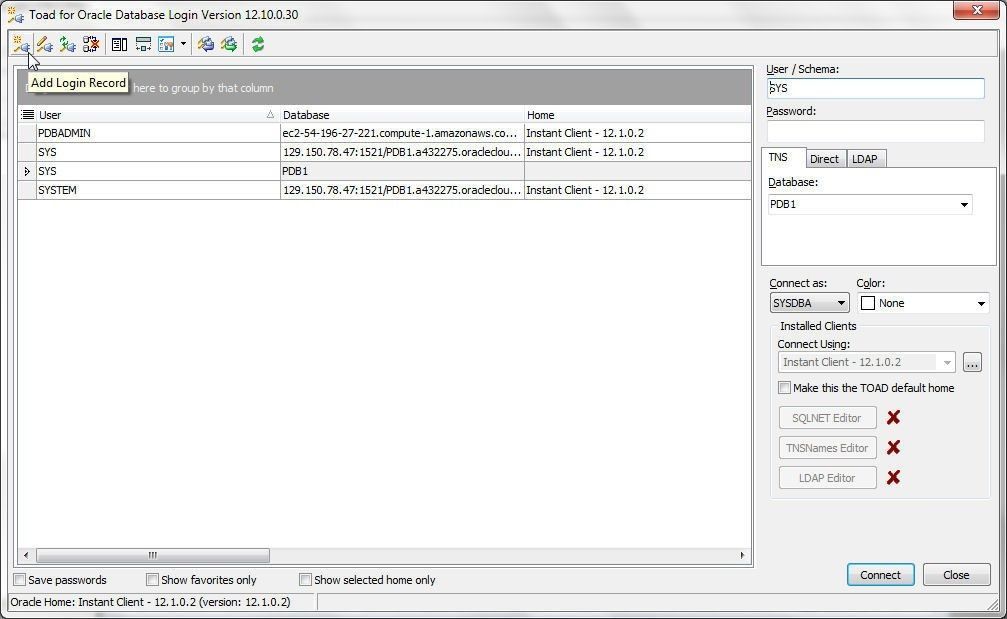
Task: Sort by the Database column header
Action: coord(402,115)
